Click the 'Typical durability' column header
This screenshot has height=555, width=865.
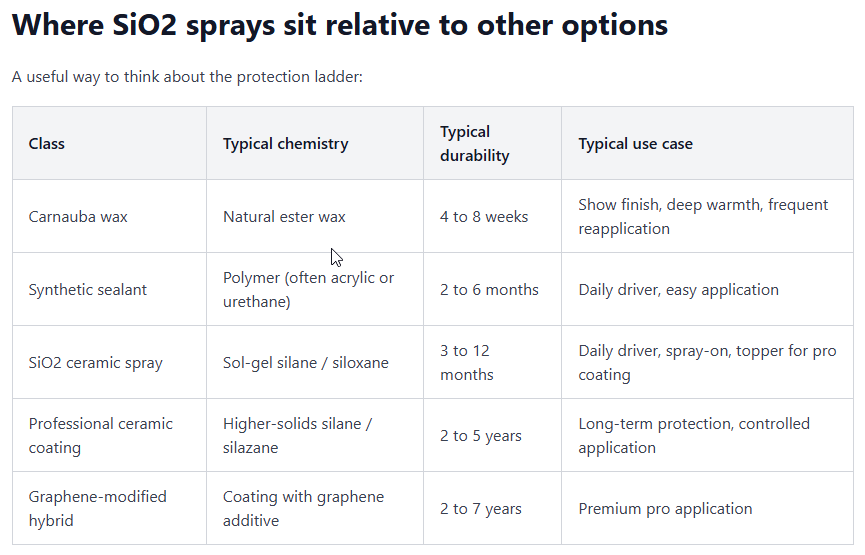click(x=493, y=143)
